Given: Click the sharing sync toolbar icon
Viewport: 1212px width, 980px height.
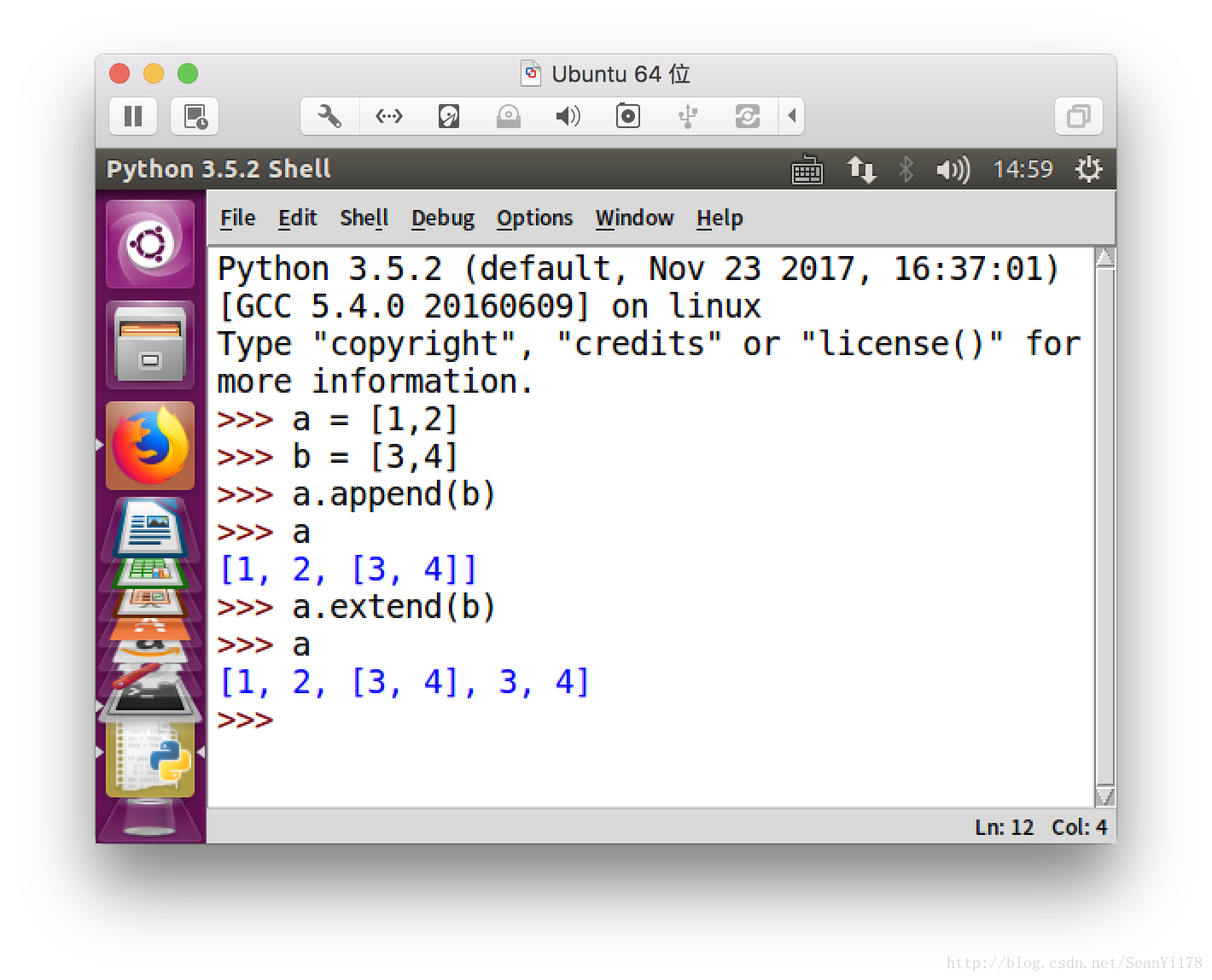Looking at the screenshot, I should (x=748, y=116).
